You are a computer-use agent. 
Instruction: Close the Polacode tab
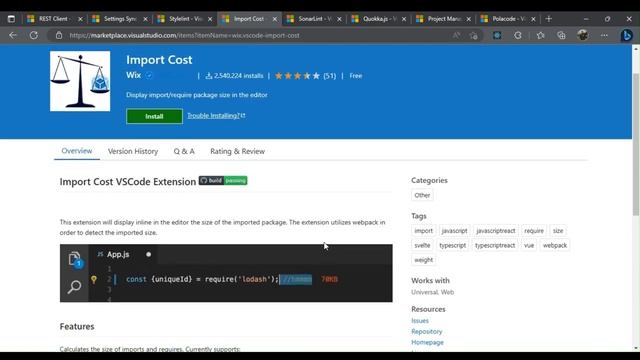pyautogui.click(x=533, y=19)
